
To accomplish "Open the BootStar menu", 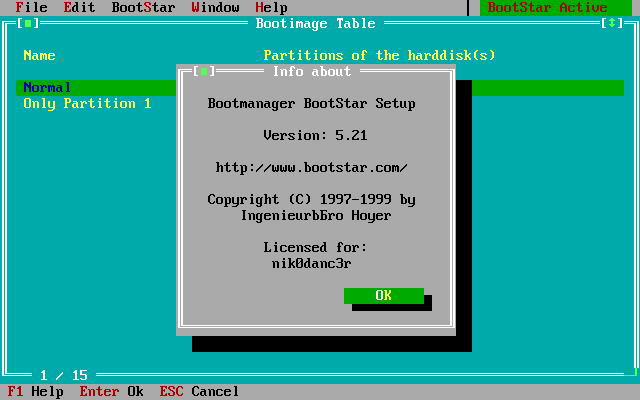I will [143, 8].
